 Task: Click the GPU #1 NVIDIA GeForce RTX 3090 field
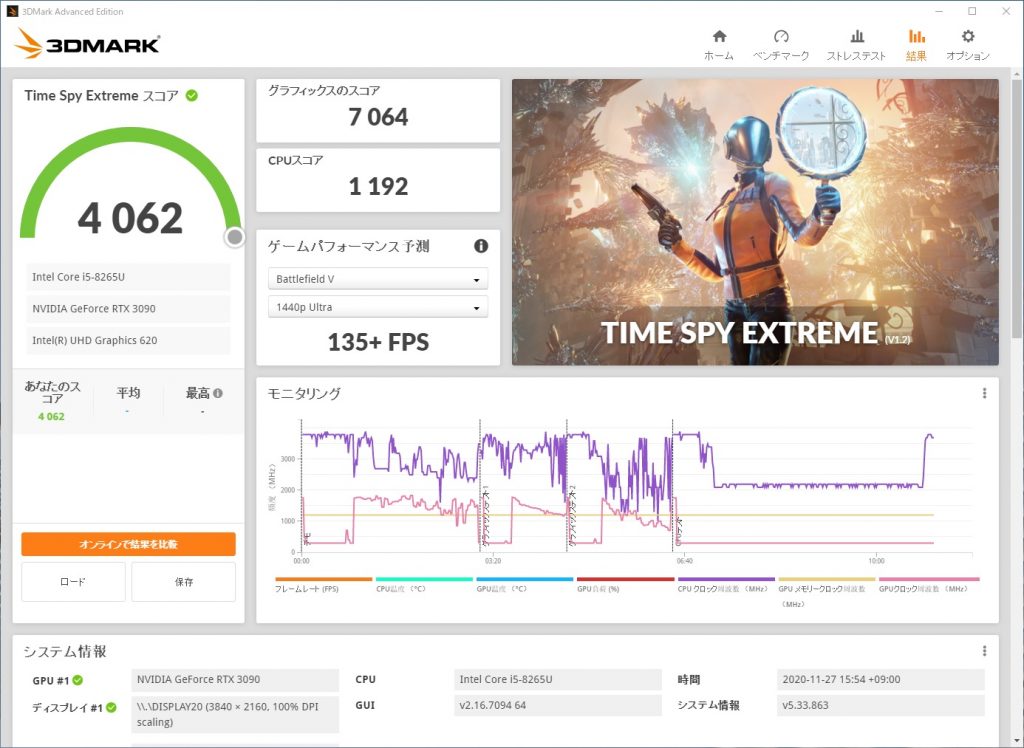click(x=235, y=679)
